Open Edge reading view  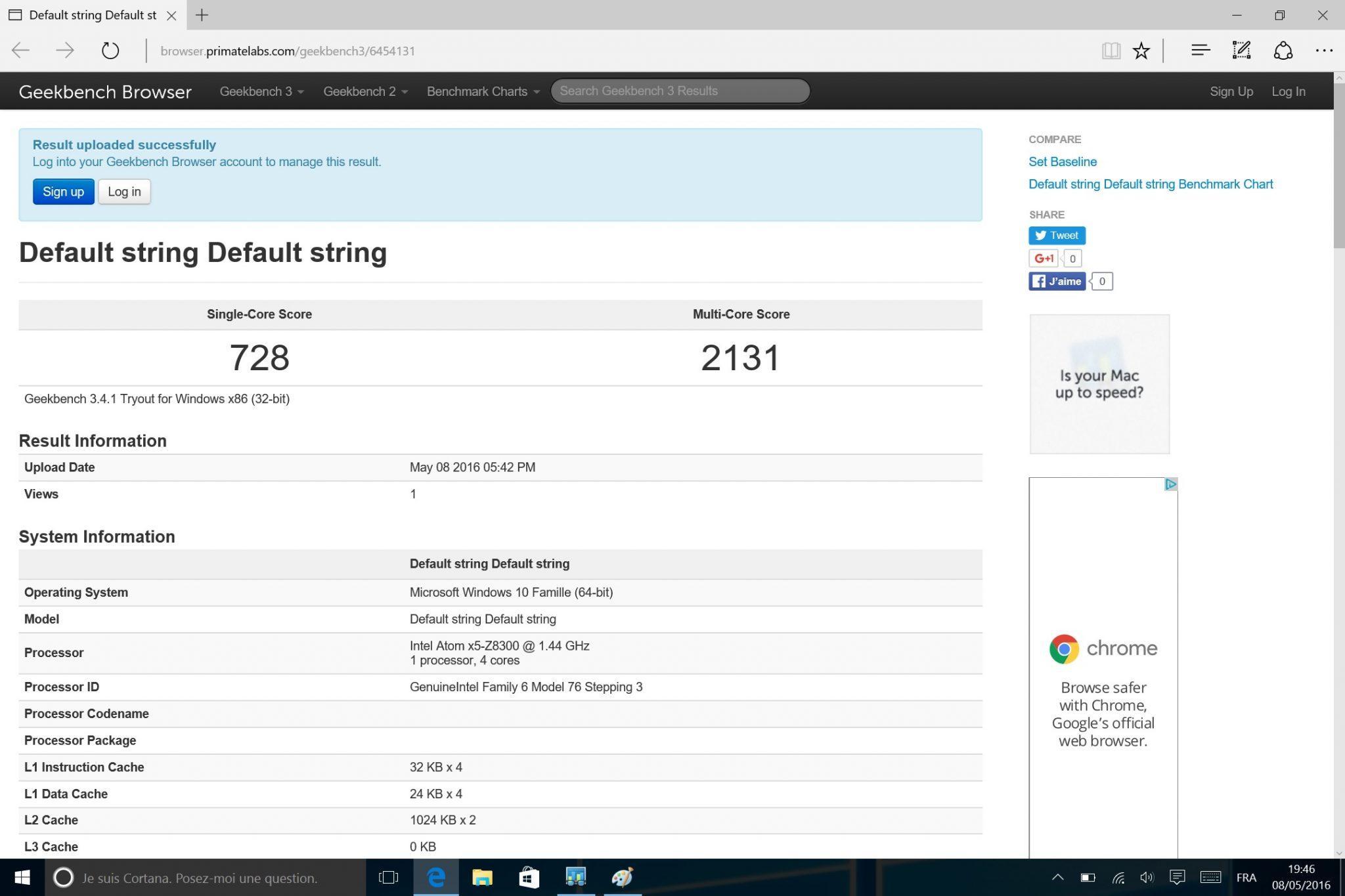[1111, 51]
